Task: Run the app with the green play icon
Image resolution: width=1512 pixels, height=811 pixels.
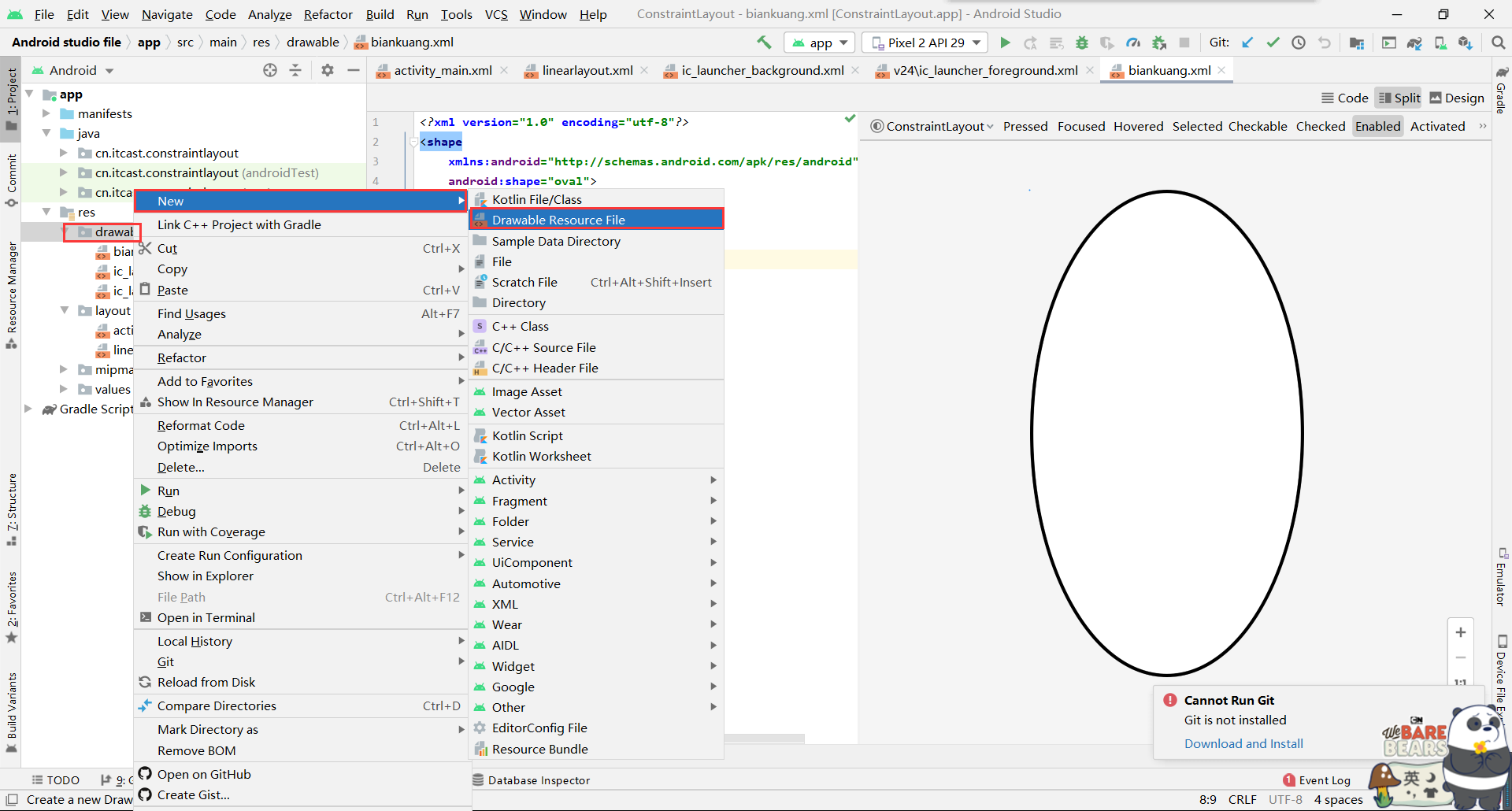Action: click(1006, 43)
